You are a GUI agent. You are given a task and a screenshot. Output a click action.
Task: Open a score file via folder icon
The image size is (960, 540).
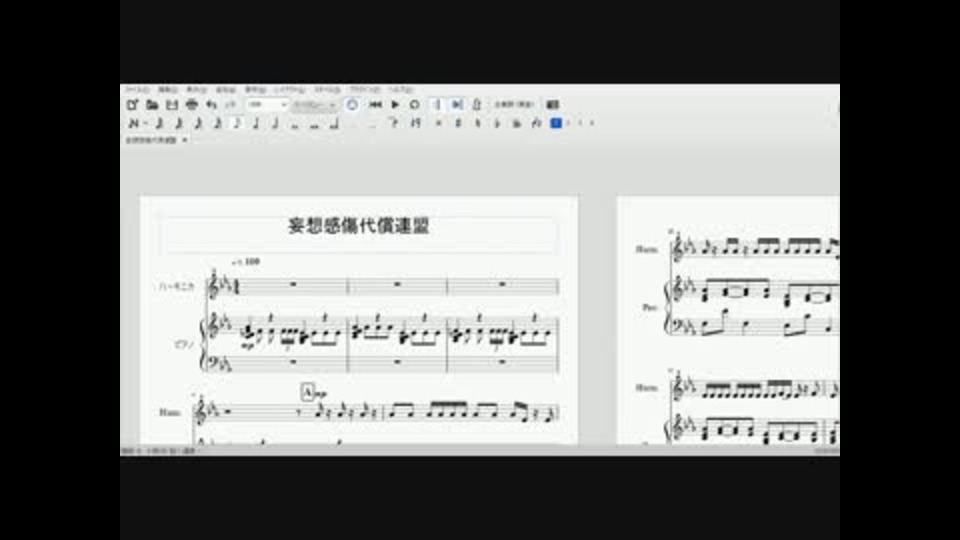[152, 105]
